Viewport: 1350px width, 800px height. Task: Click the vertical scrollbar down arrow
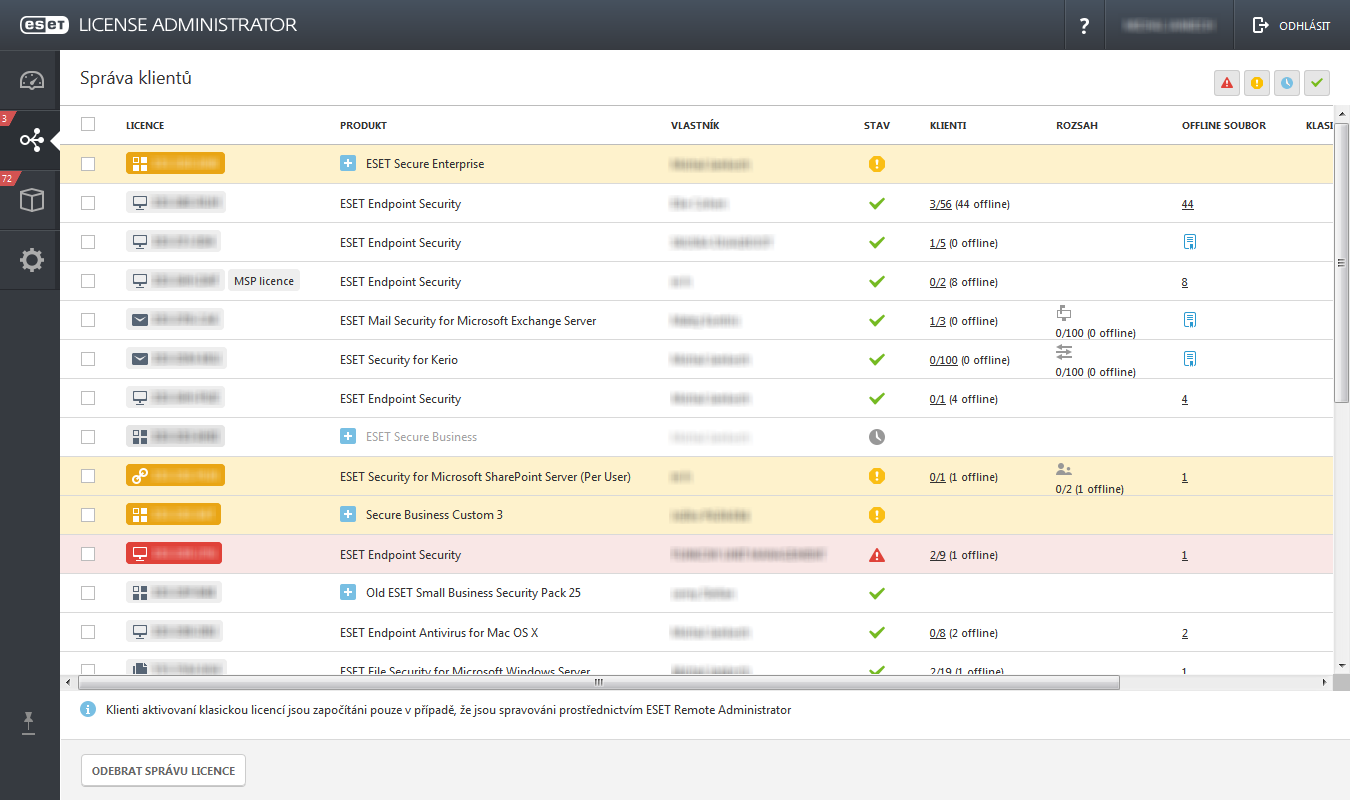[1342, 664]
